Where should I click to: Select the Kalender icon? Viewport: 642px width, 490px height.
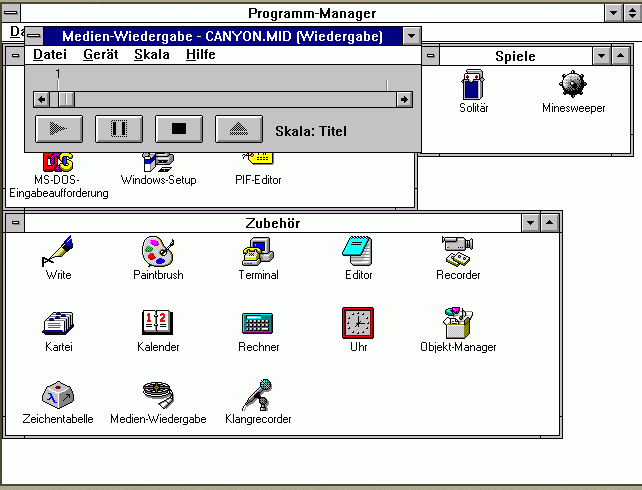158,323
